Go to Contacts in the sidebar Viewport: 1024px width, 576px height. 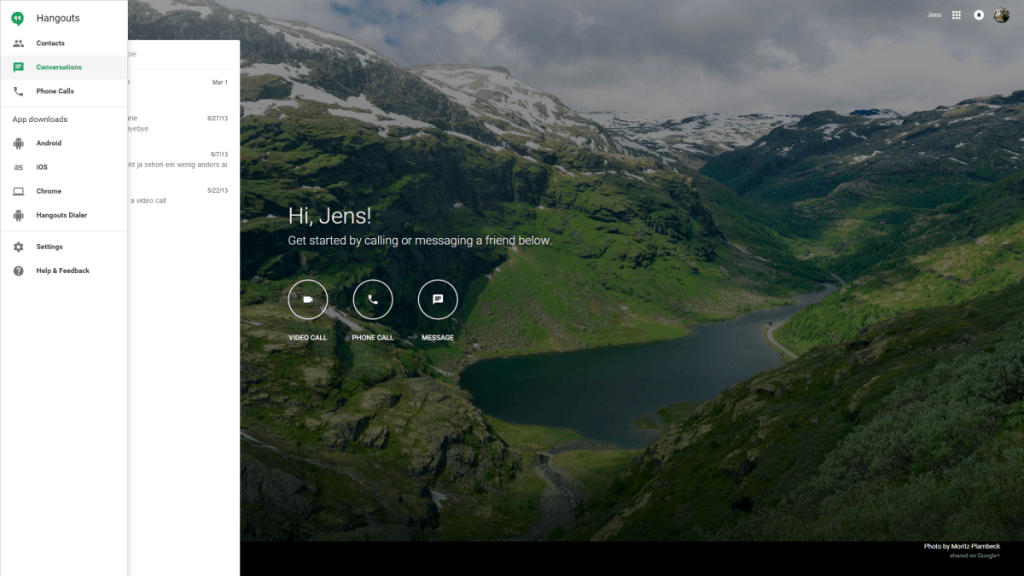(x=50, y=43)
